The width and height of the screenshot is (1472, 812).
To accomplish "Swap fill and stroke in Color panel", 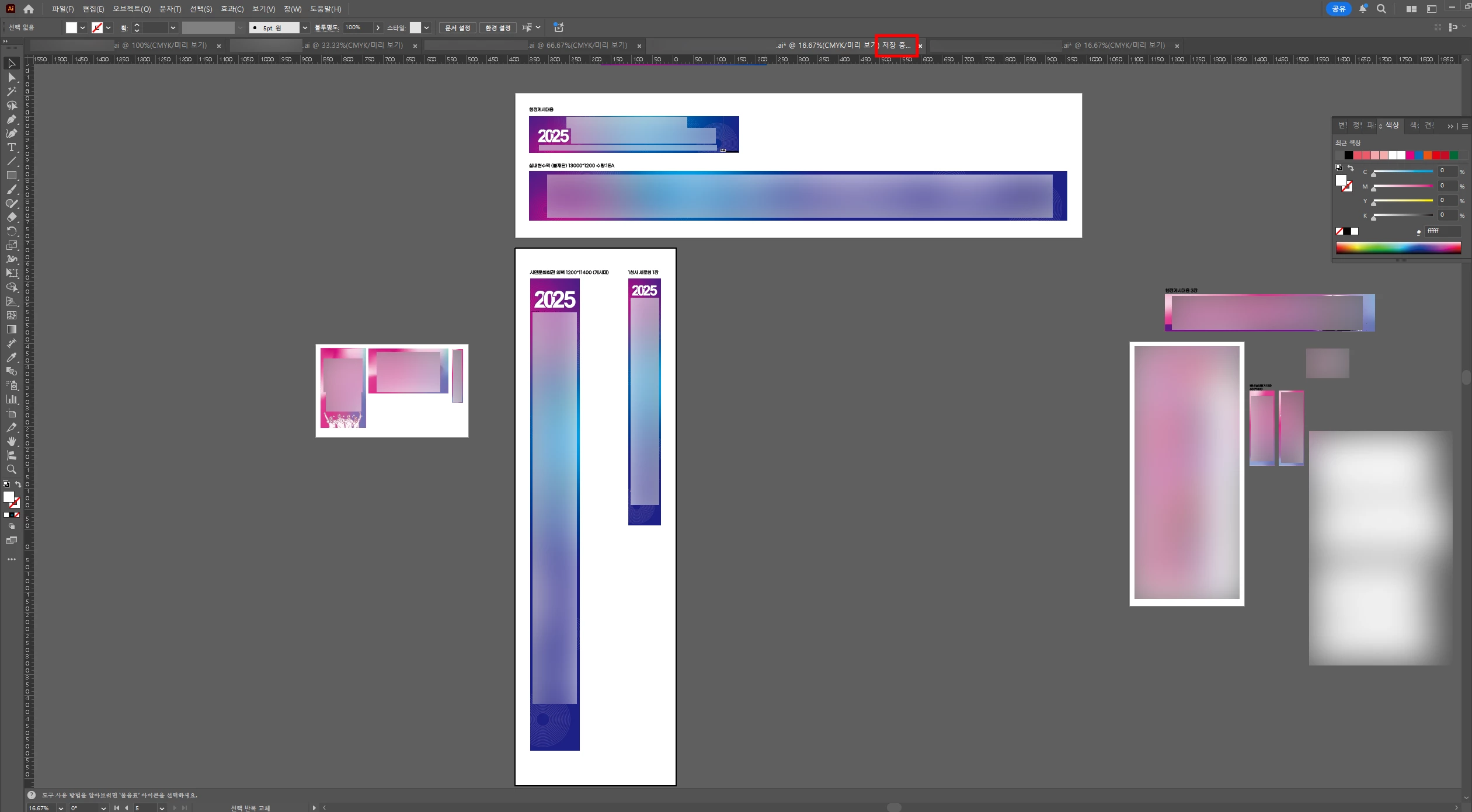I will (x=1351, y=168).
